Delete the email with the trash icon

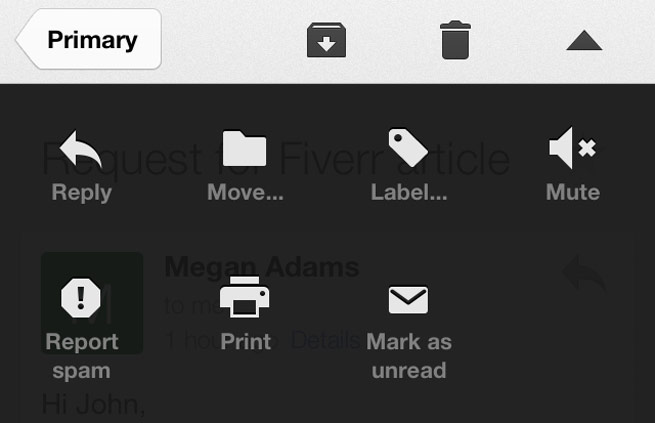click(455, 40)
